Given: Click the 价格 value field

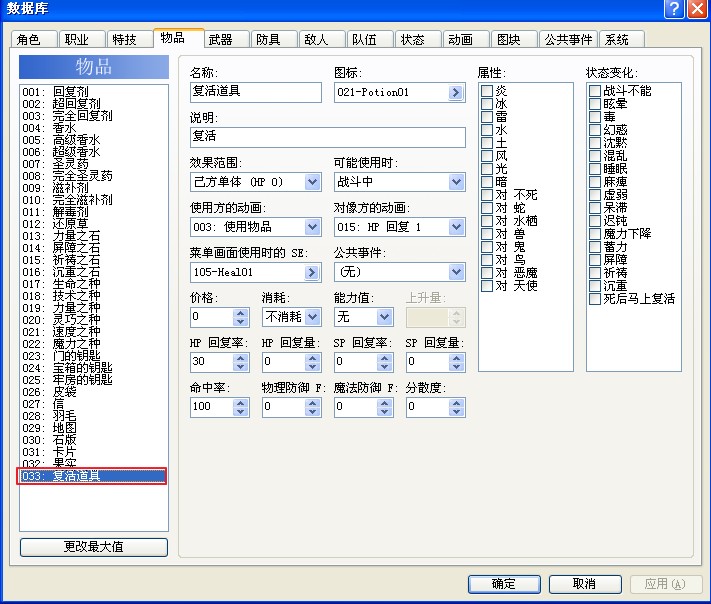Looking at the screenshot, I should point(212,317).
